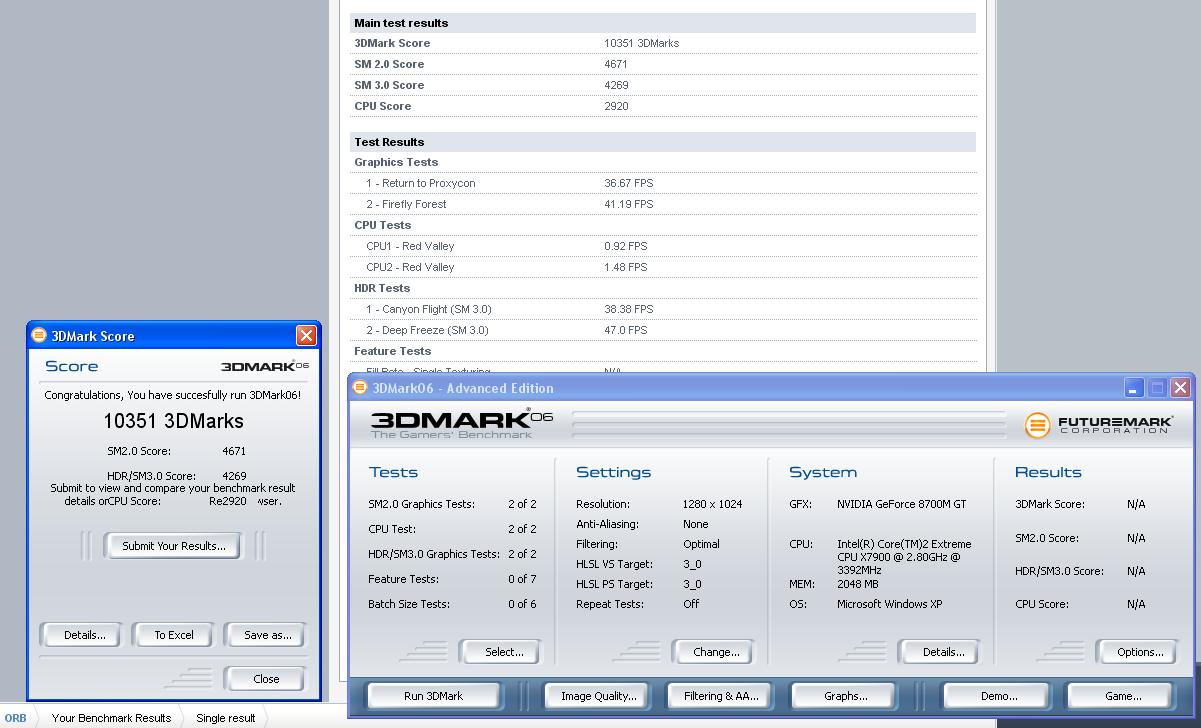Click the Futuremark Corporation logo icon
The width and height of the screenshot is (1201, 728).
tap(1038, 425)
